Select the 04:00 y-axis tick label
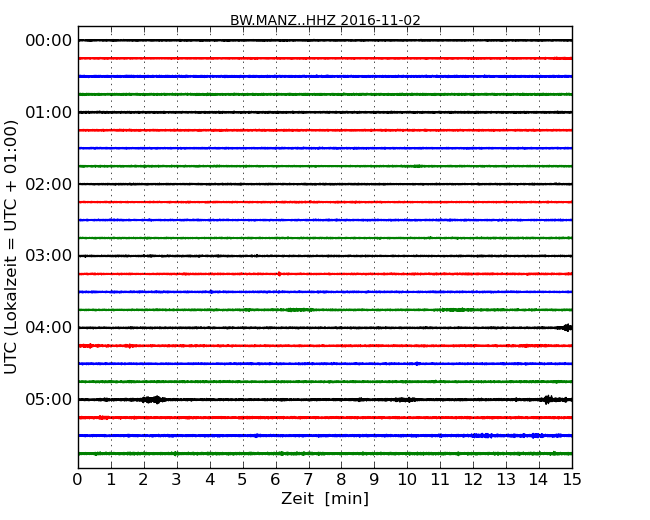 49,328
